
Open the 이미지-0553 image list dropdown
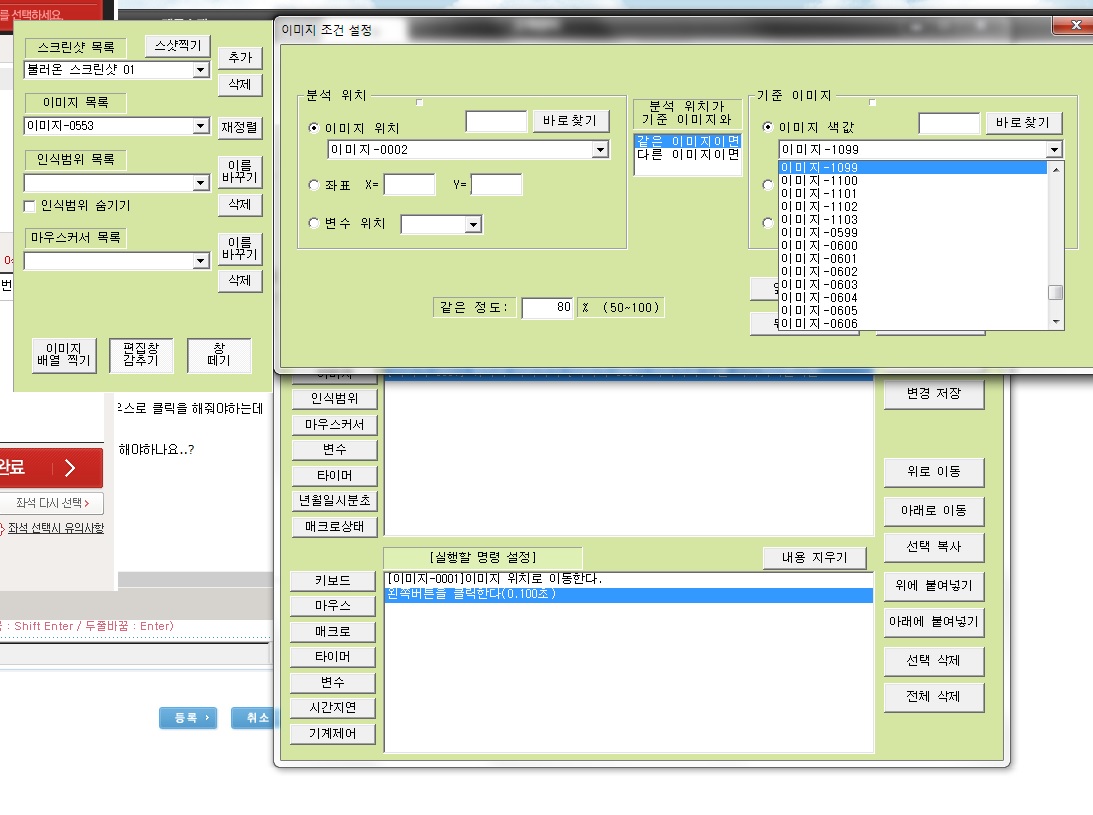(x=200, y=126)
